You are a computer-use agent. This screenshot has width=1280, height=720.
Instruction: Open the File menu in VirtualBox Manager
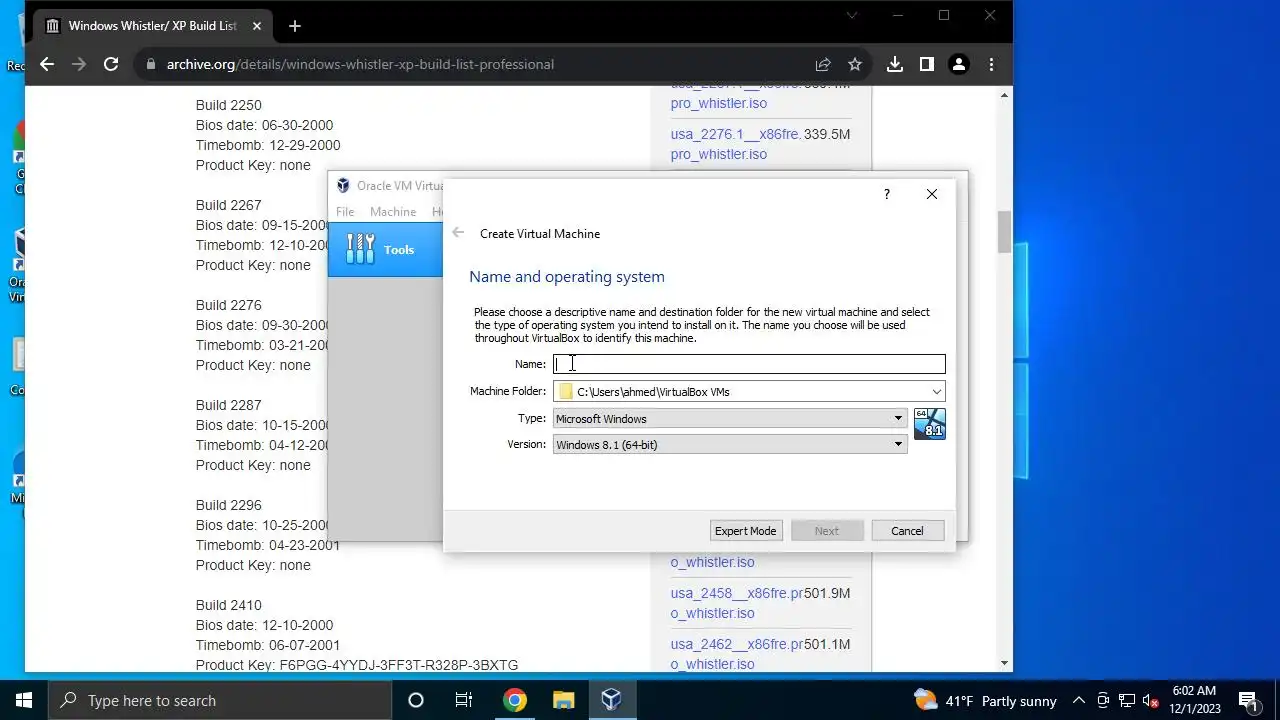(345, 212)
